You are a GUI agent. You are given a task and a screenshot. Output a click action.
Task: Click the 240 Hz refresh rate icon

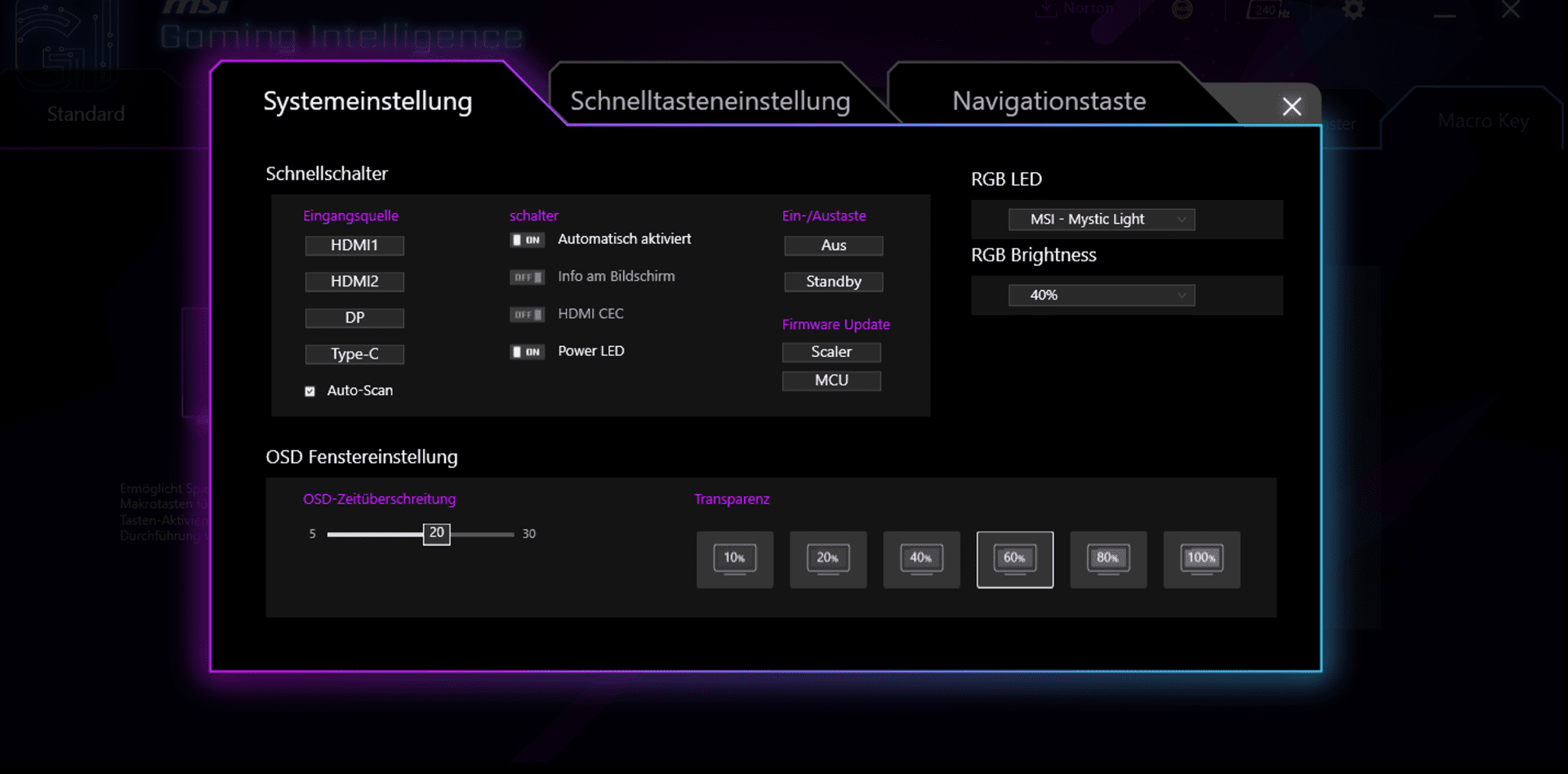click(x=1267, y=10)
